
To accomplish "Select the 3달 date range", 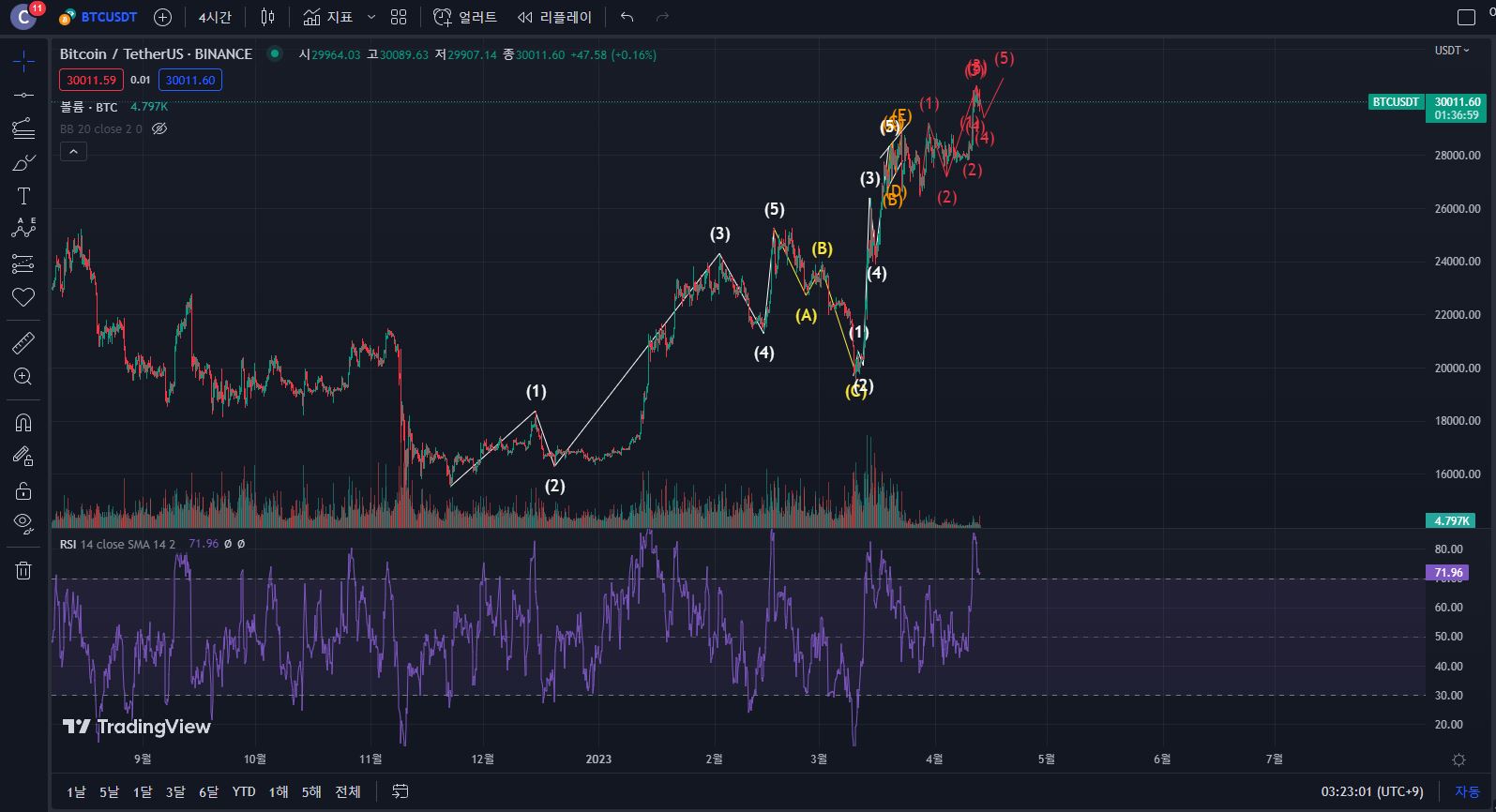I will coord(175,792).
